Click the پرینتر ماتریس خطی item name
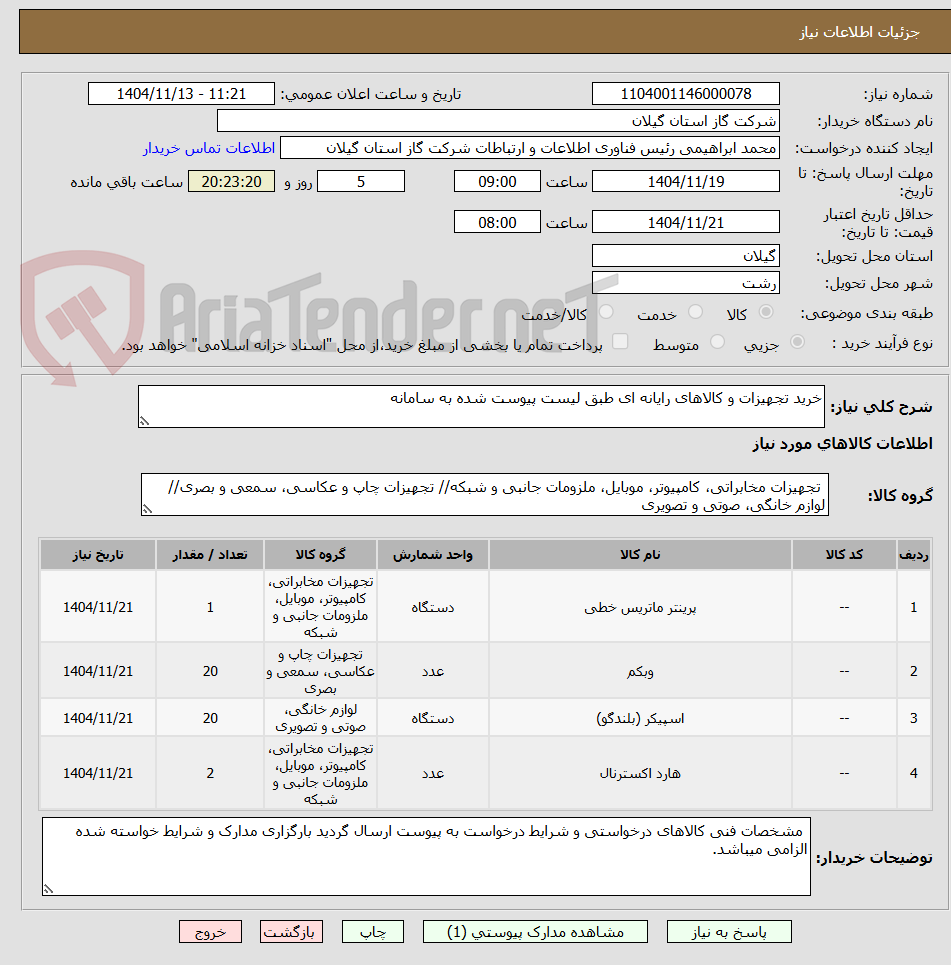This screenshot has width=951, height=965. [640, 608]
